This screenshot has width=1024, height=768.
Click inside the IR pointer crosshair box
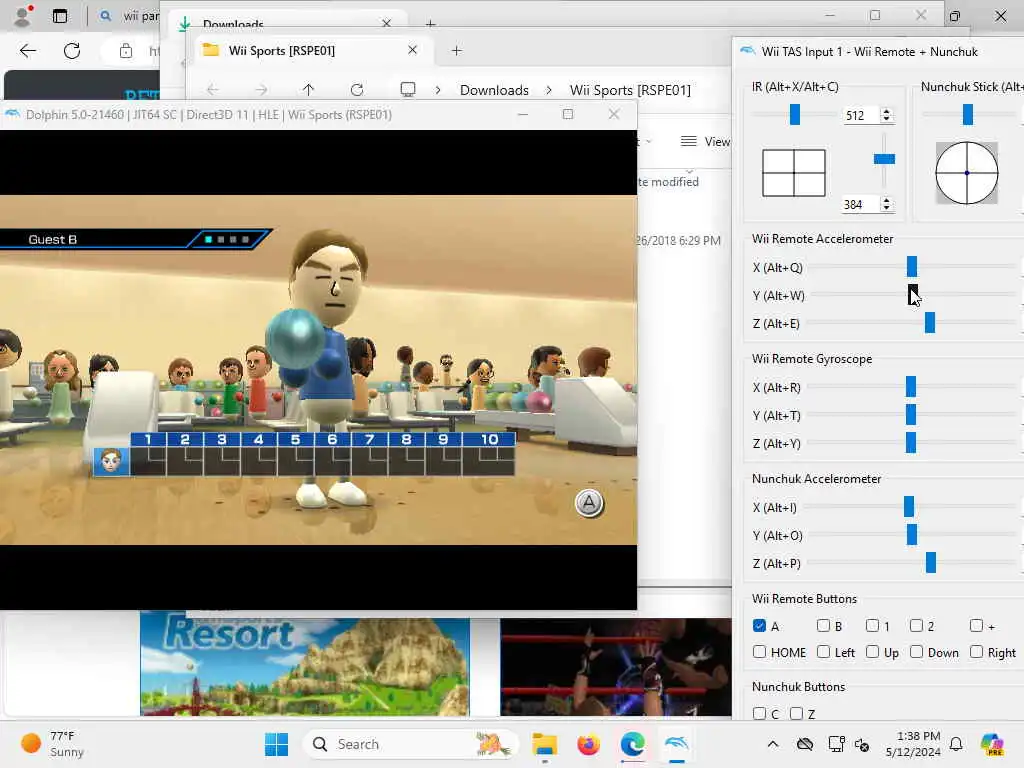[x=793, y=173]
